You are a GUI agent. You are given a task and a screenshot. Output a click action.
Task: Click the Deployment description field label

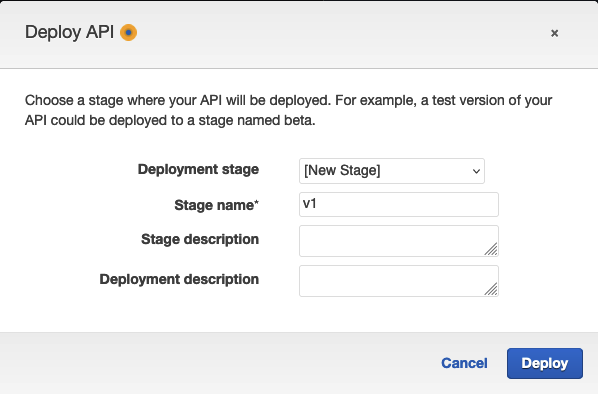click(x=179, y=279)
